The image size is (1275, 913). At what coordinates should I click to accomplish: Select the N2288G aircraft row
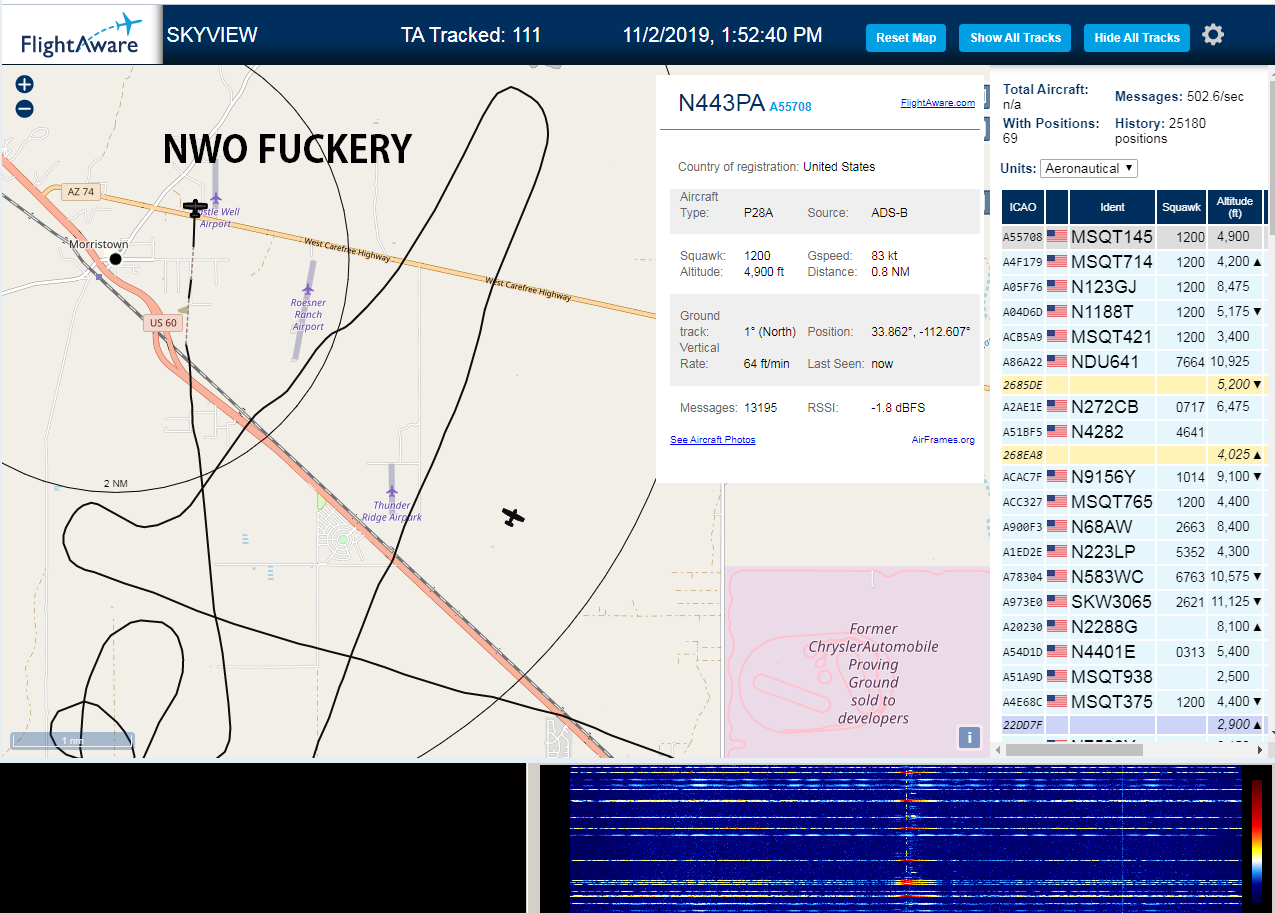pyautogui.click(x=1133, y=627)
